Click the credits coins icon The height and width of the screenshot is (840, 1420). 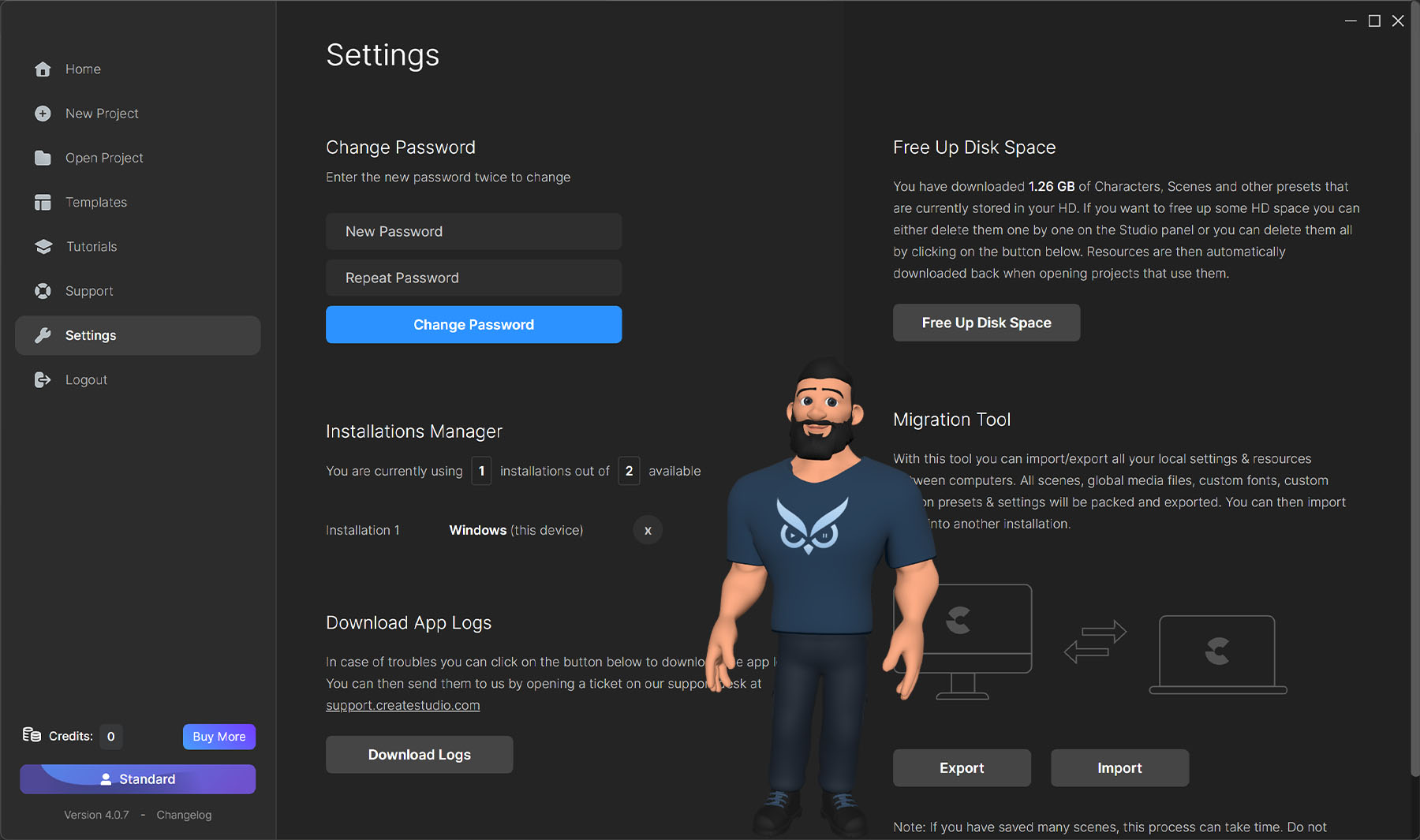click(x=32, y=735)
